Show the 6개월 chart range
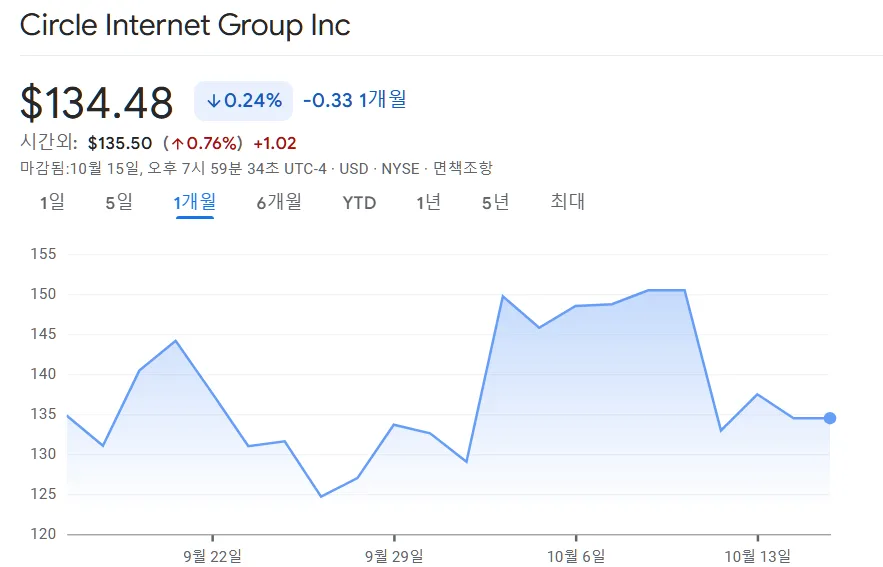Viewport: 883px width, 567px height. coord(278,203)
